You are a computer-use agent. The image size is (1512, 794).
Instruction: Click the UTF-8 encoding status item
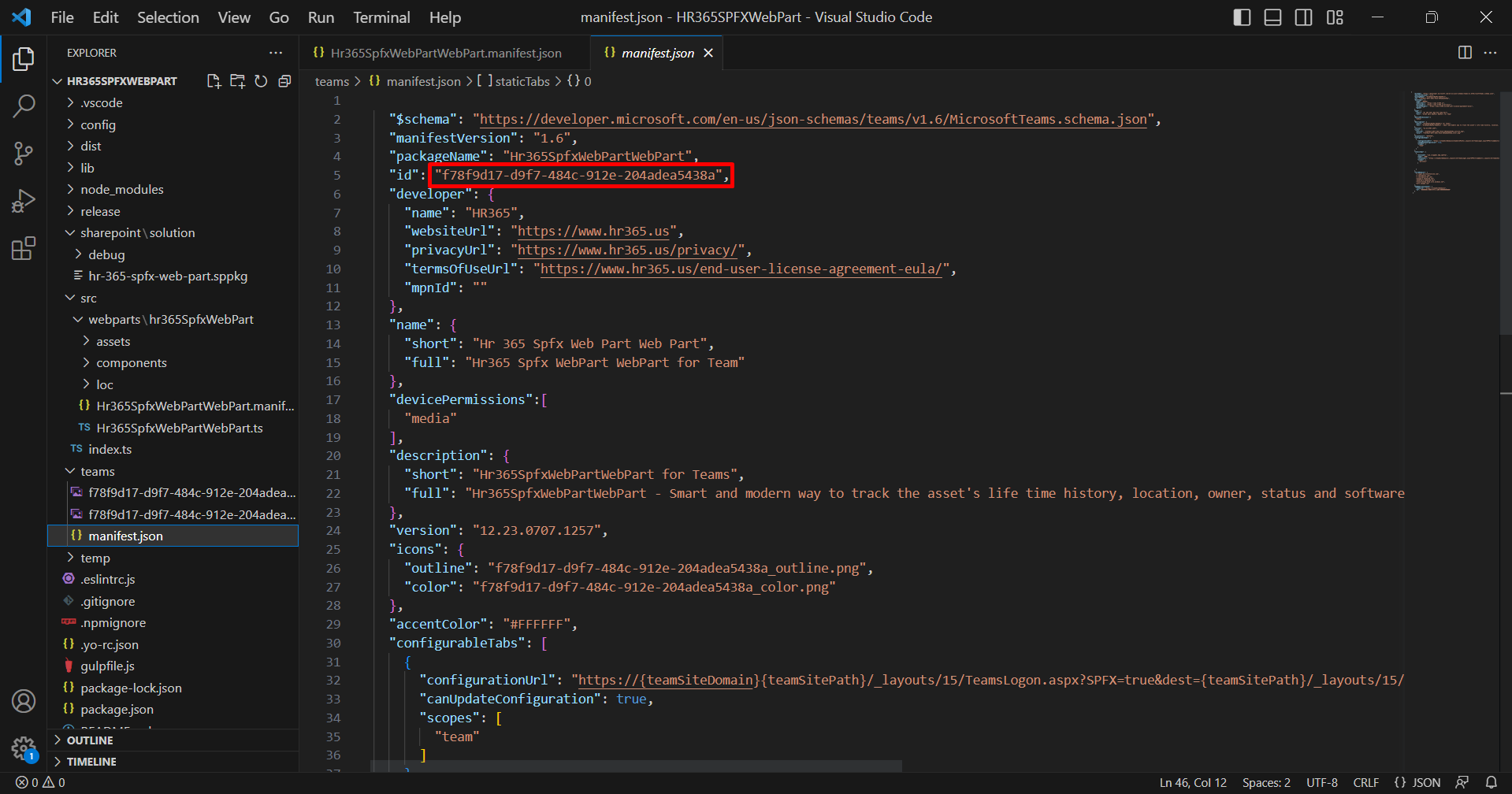point(1322,782)
